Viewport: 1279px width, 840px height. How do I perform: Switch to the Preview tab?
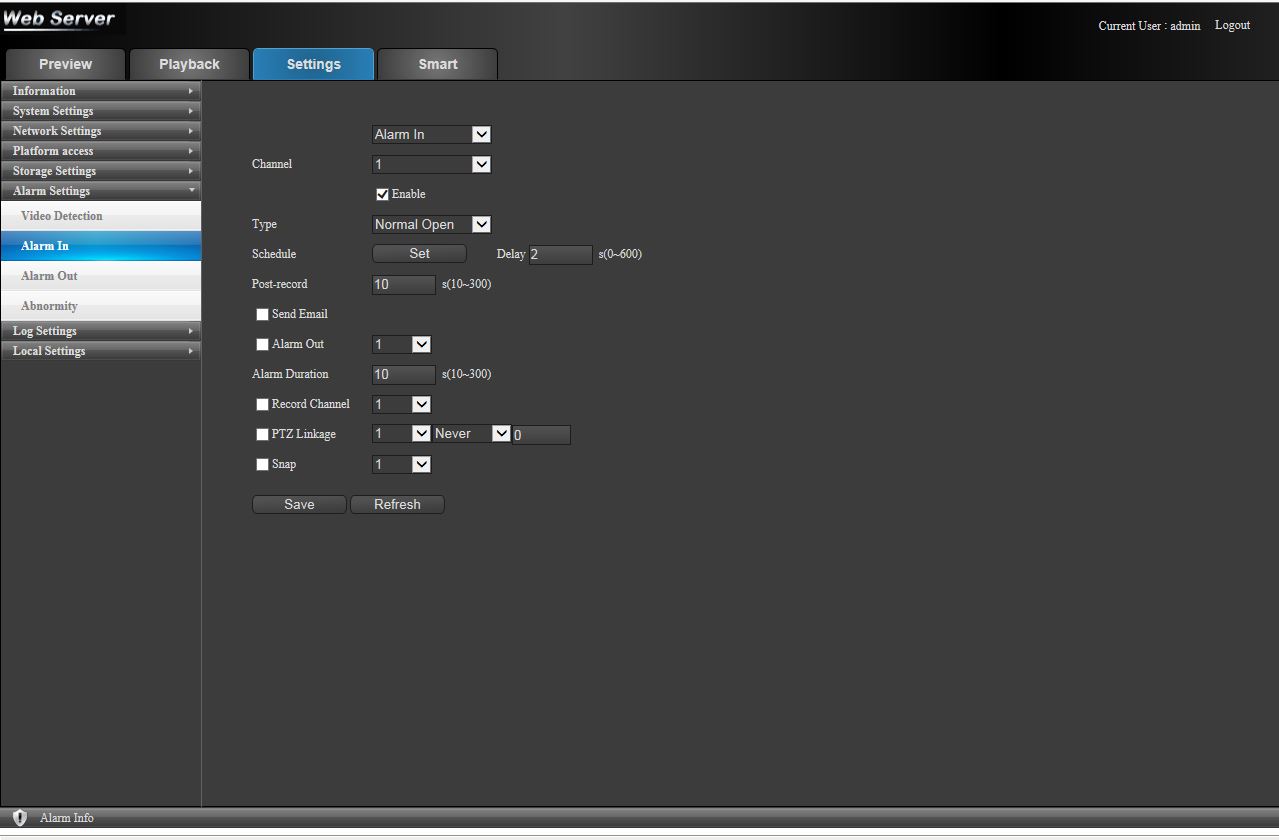[65, 64]
